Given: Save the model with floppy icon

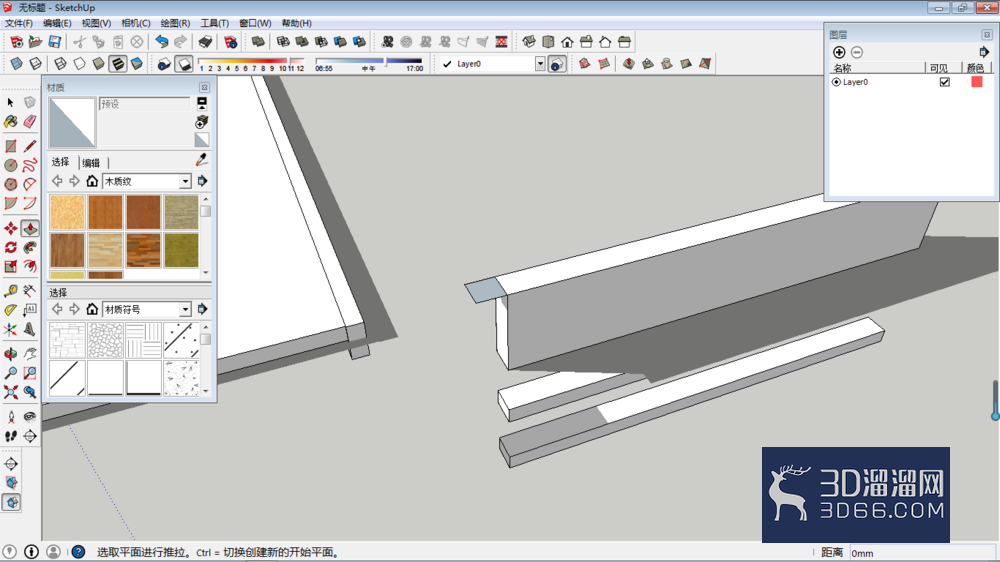Looking at the screenshot, I should tap(55, 42).
